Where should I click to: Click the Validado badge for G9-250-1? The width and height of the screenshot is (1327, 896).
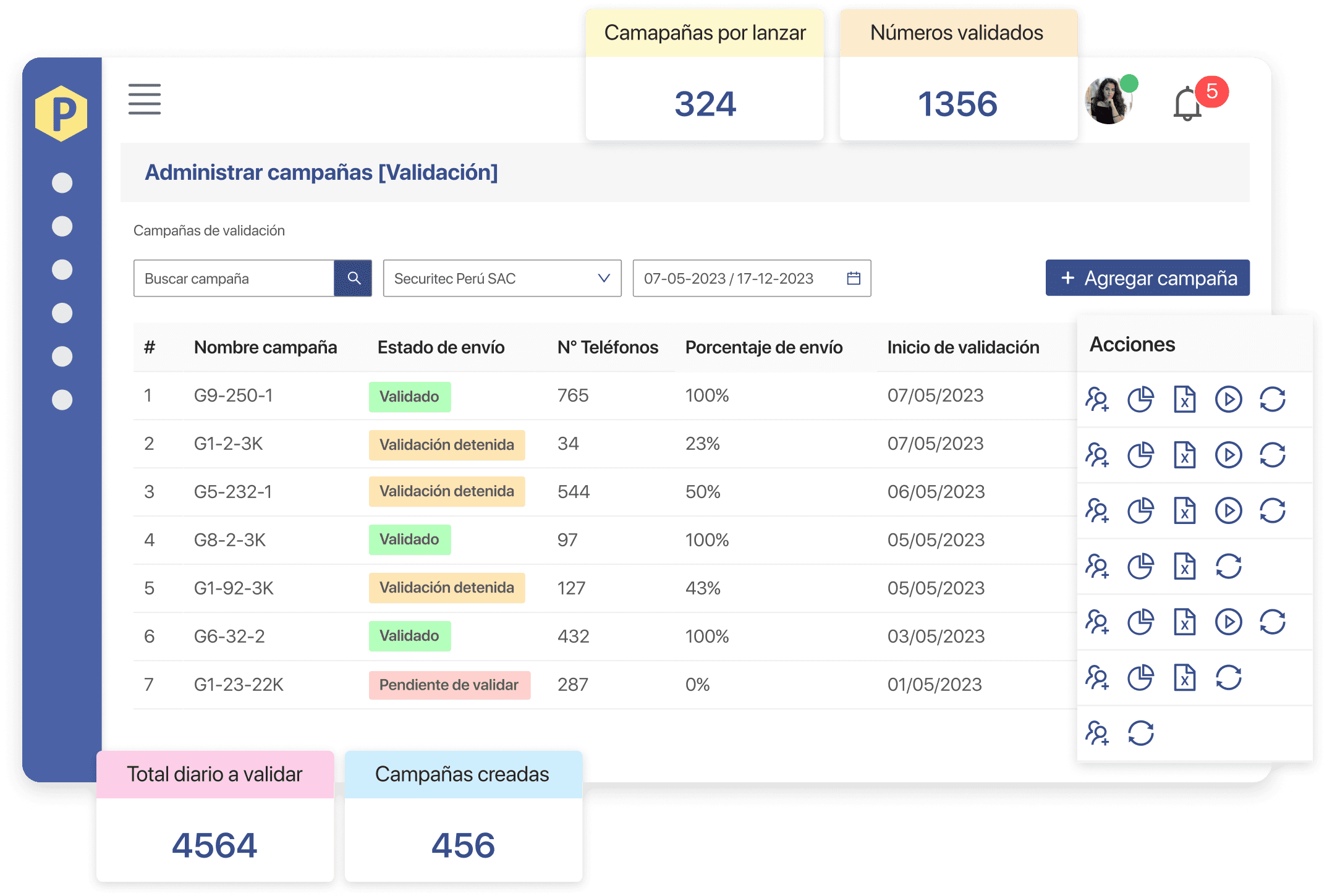click(409, 397)
